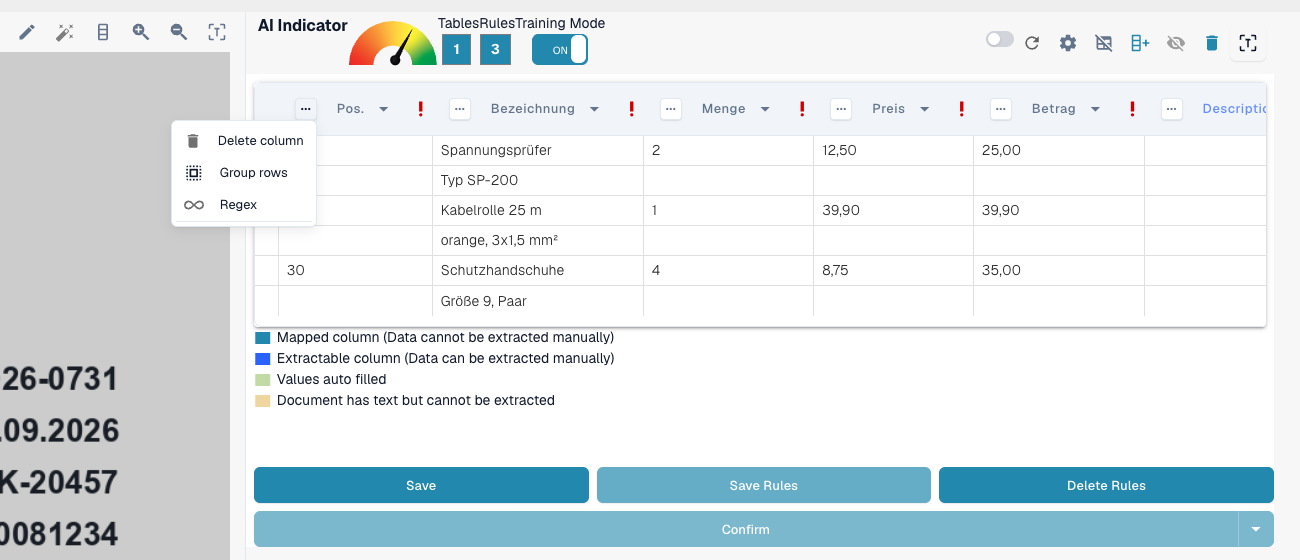This screenshot has height=560, width=1300.
Task: Click the Mapped column teal swatch
Action: coord(263,338)
